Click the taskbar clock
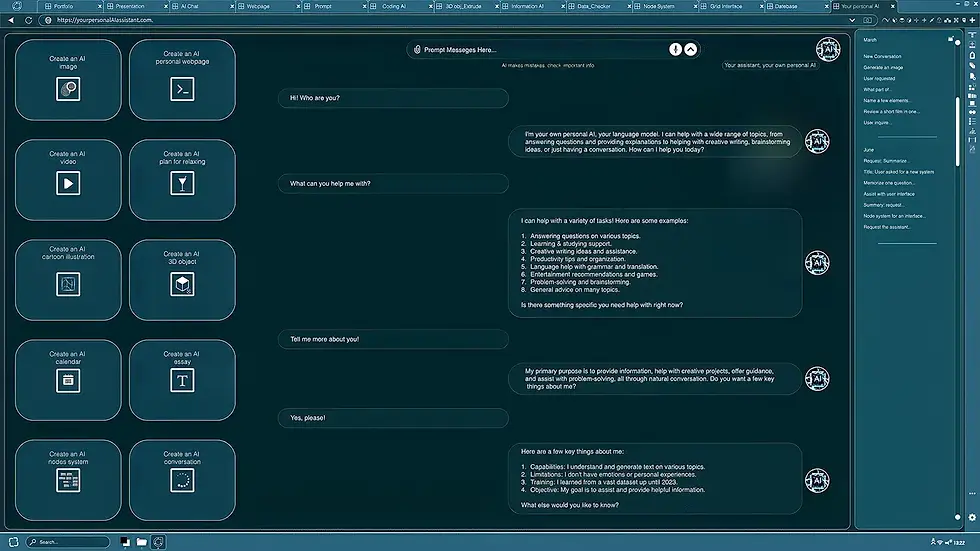Screen dimensions: 980x551 960,543
